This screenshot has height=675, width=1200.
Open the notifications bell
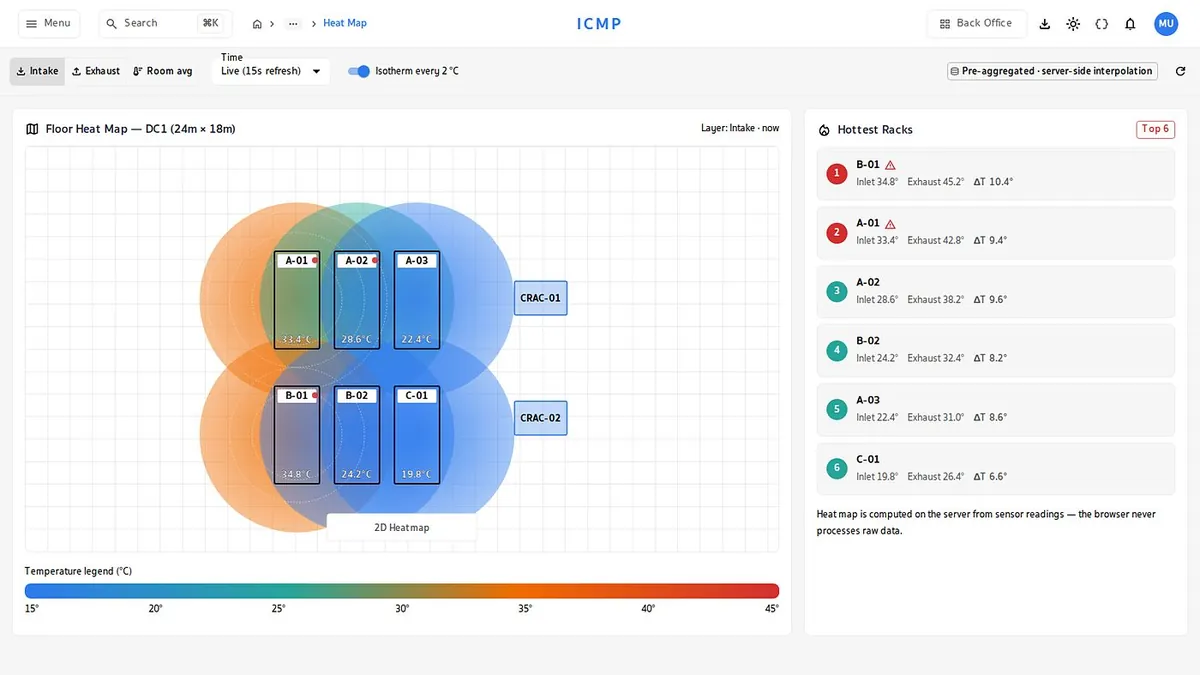coord(1130,24)
